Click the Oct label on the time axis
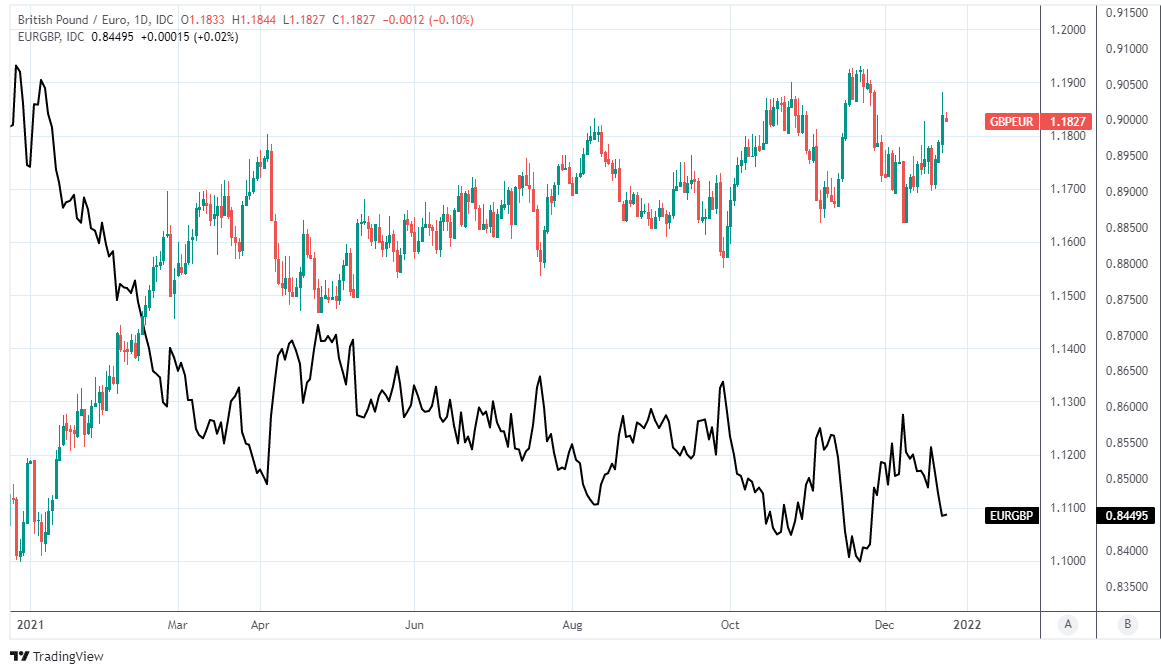 pyautogui.click(x=730, y=625)
